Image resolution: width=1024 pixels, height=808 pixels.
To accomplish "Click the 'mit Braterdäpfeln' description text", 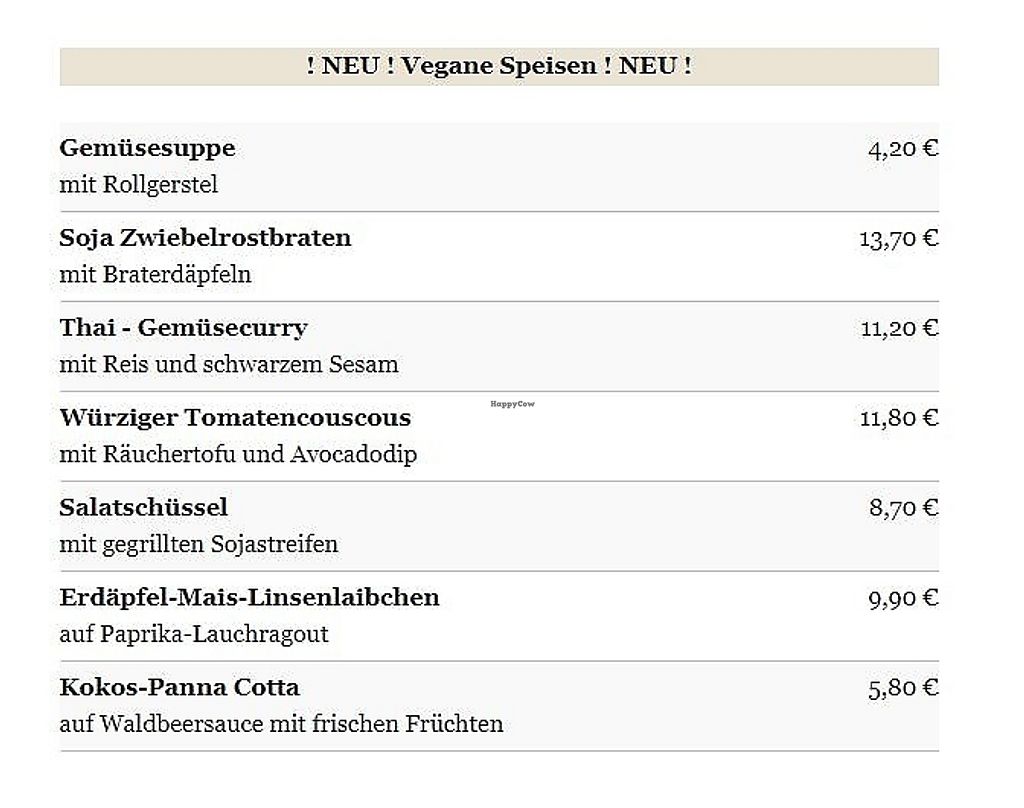I will [x=155, y=275].
